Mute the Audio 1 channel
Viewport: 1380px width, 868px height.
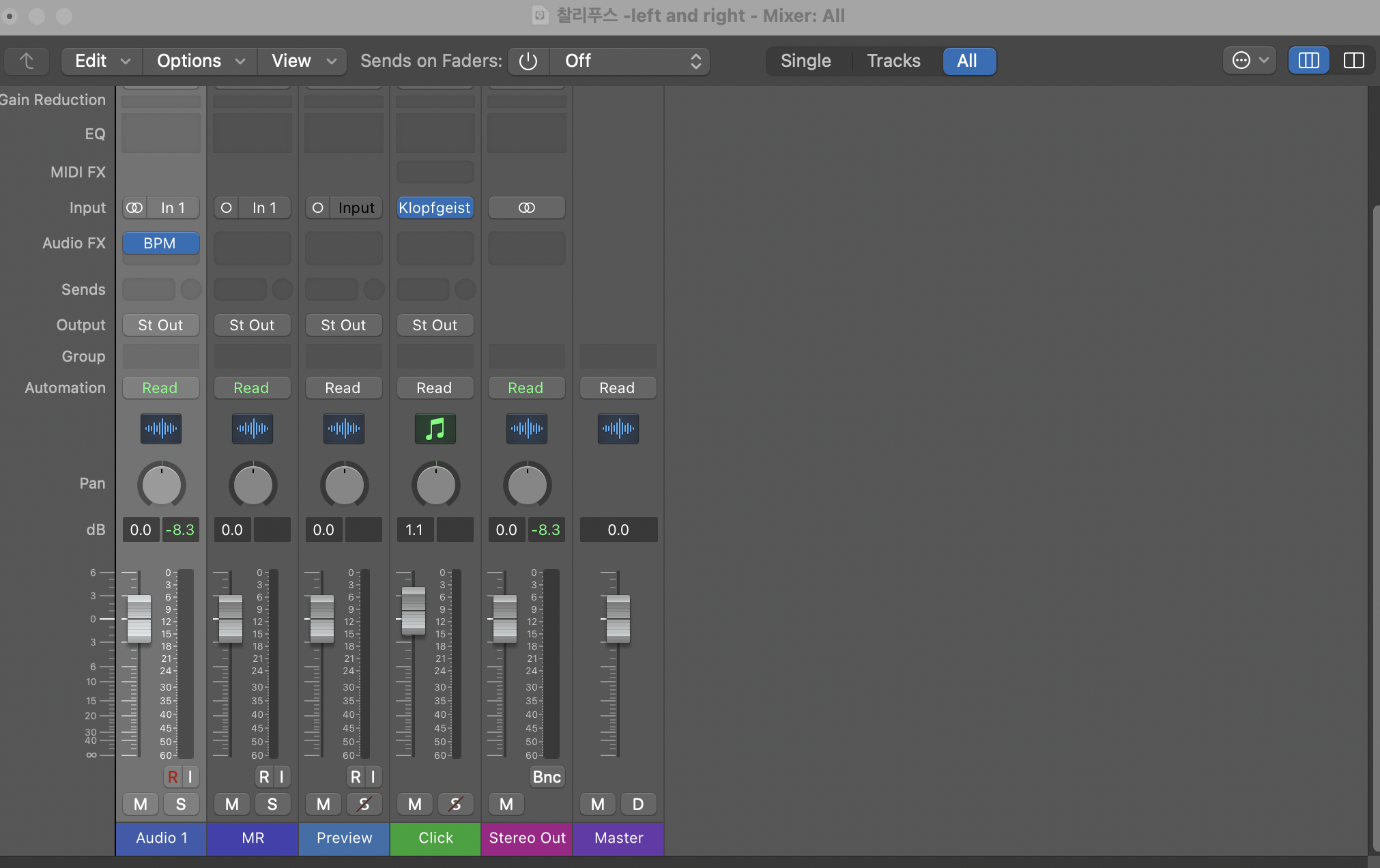pyautogui.click(x=141, y=804)
